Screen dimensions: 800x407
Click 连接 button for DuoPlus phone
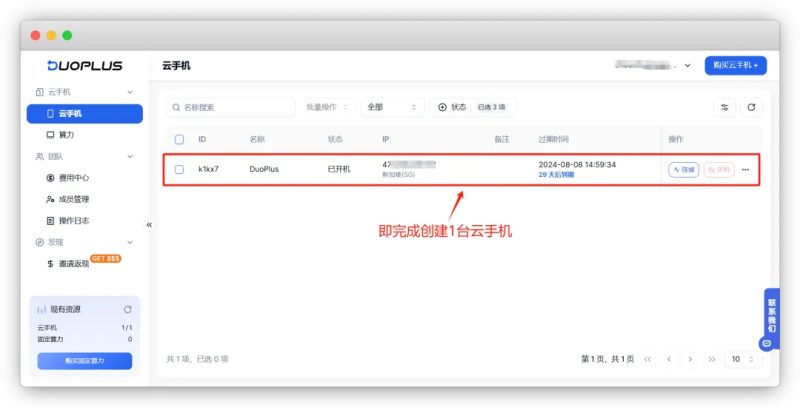click(x=684, y=170)
